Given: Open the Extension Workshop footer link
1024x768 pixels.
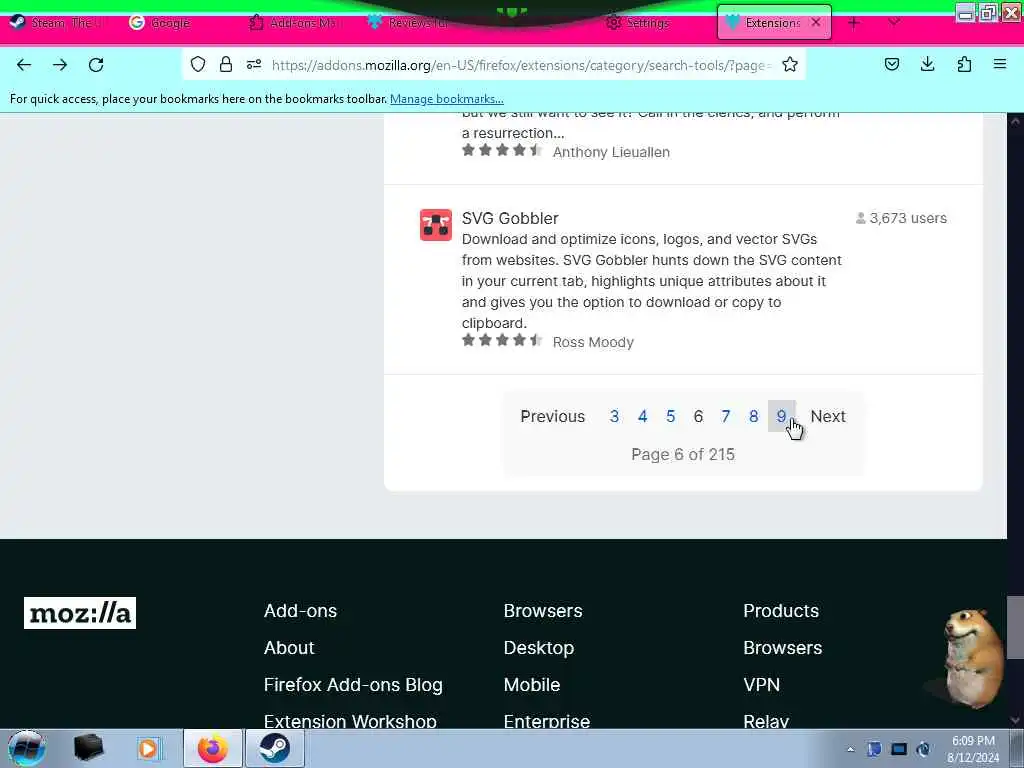Looking at the screenshot, I should pos(350,721).
